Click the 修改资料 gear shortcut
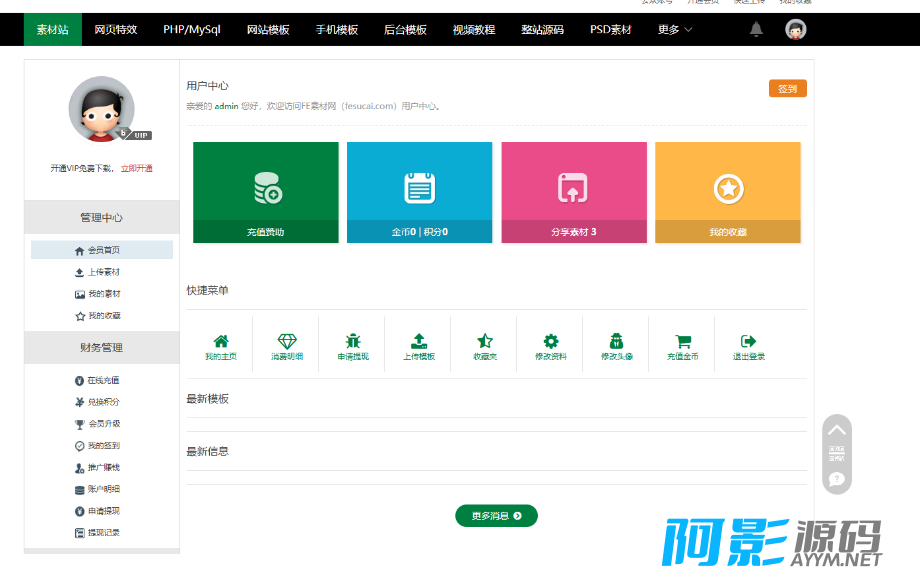Viewport: 920px width, 584px height. (x=551, y=346)
